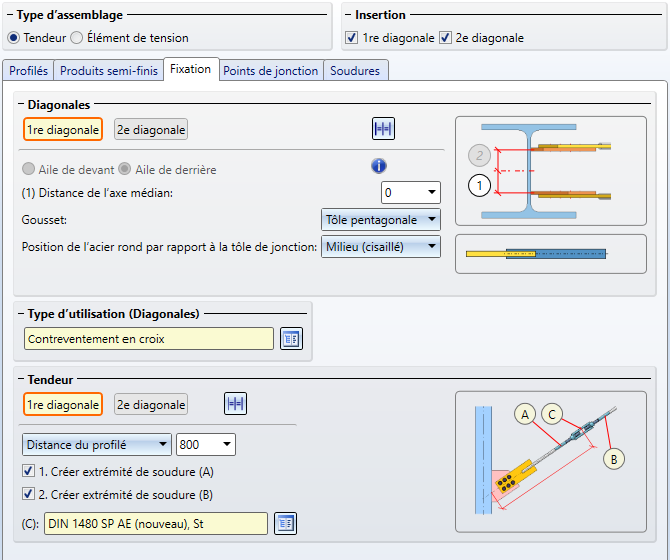
Task: Switch to the Profilés tab
Action: 28,71
